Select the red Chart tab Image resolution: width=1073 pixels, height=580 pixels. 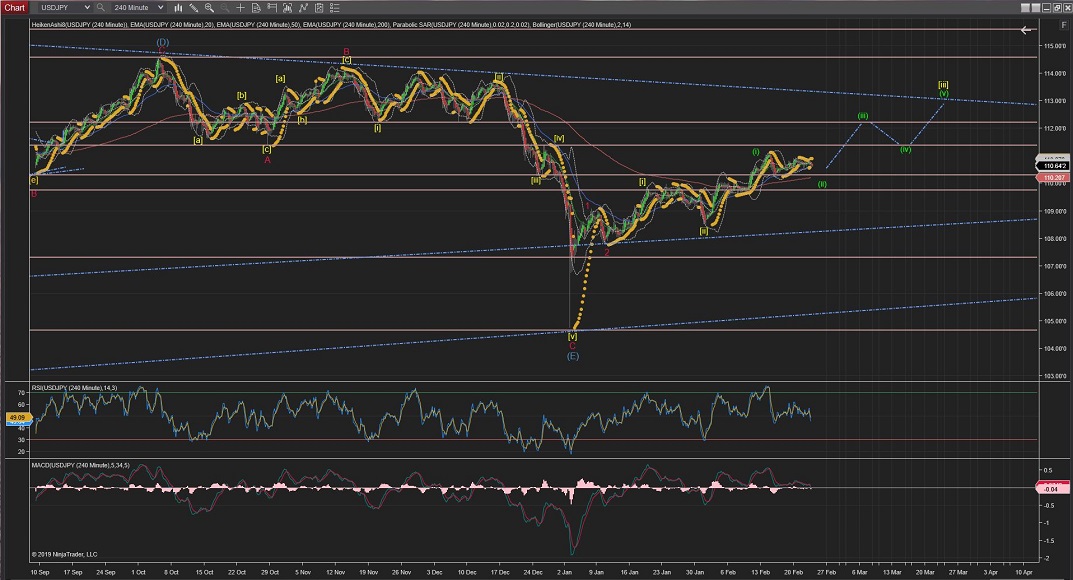pyautogui.click(x=14, y=8)
